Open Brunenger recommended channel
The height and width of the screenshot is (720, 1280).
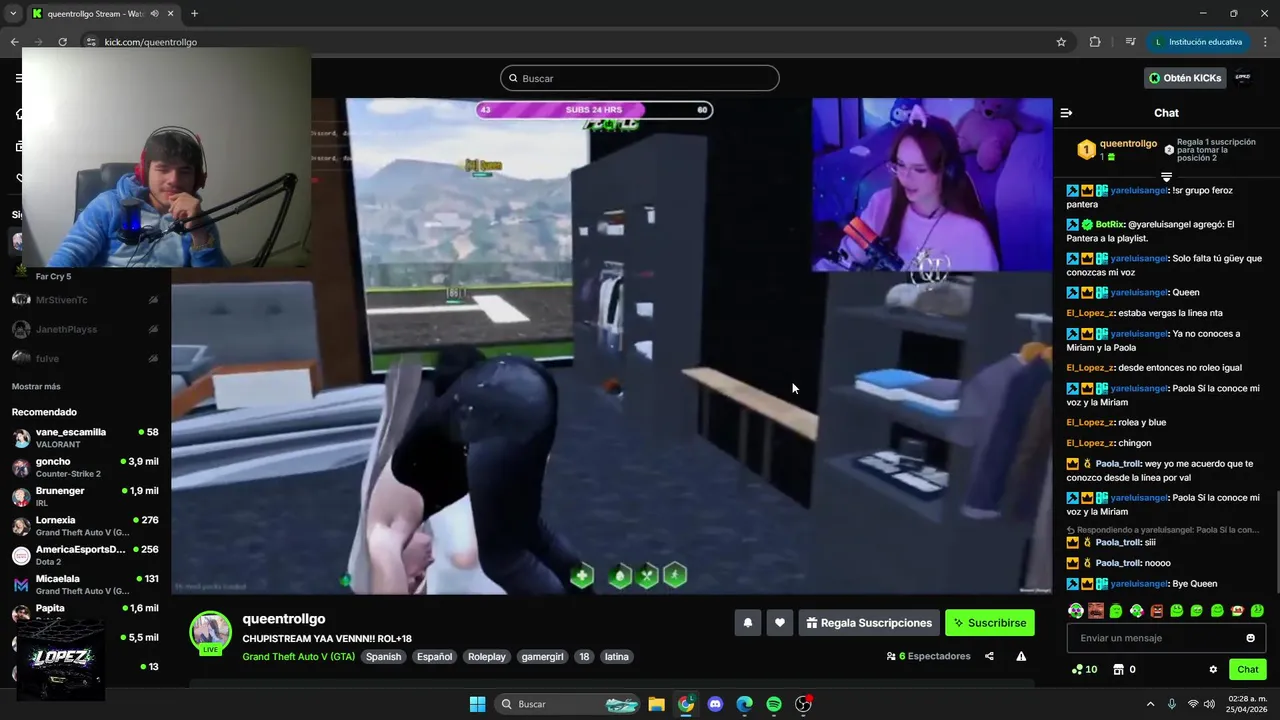pyautogui.click(x=85, y=497)
